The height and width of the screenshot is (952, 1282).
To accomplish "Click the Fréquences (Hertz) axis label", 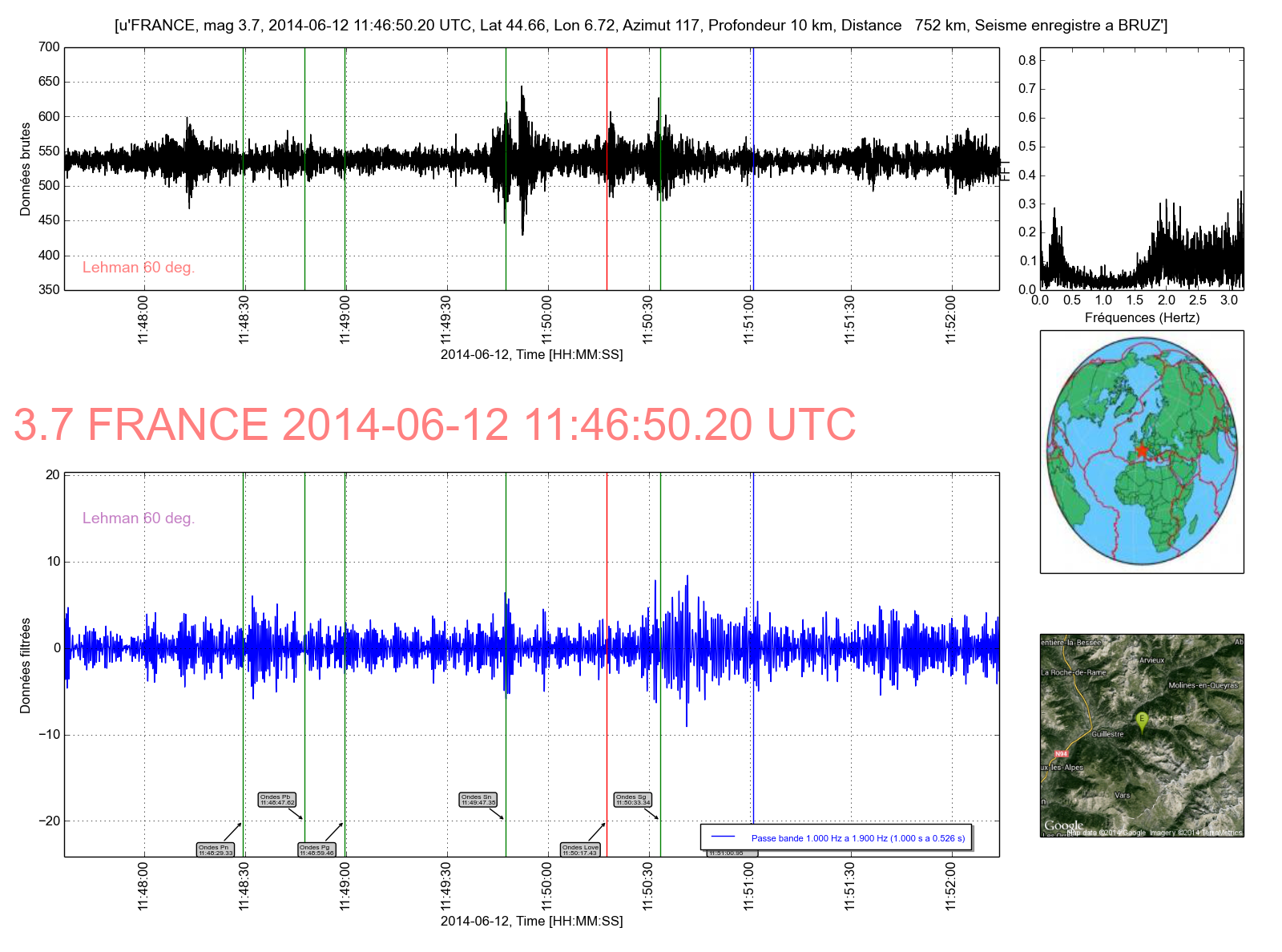I will tap(1142, 318).
